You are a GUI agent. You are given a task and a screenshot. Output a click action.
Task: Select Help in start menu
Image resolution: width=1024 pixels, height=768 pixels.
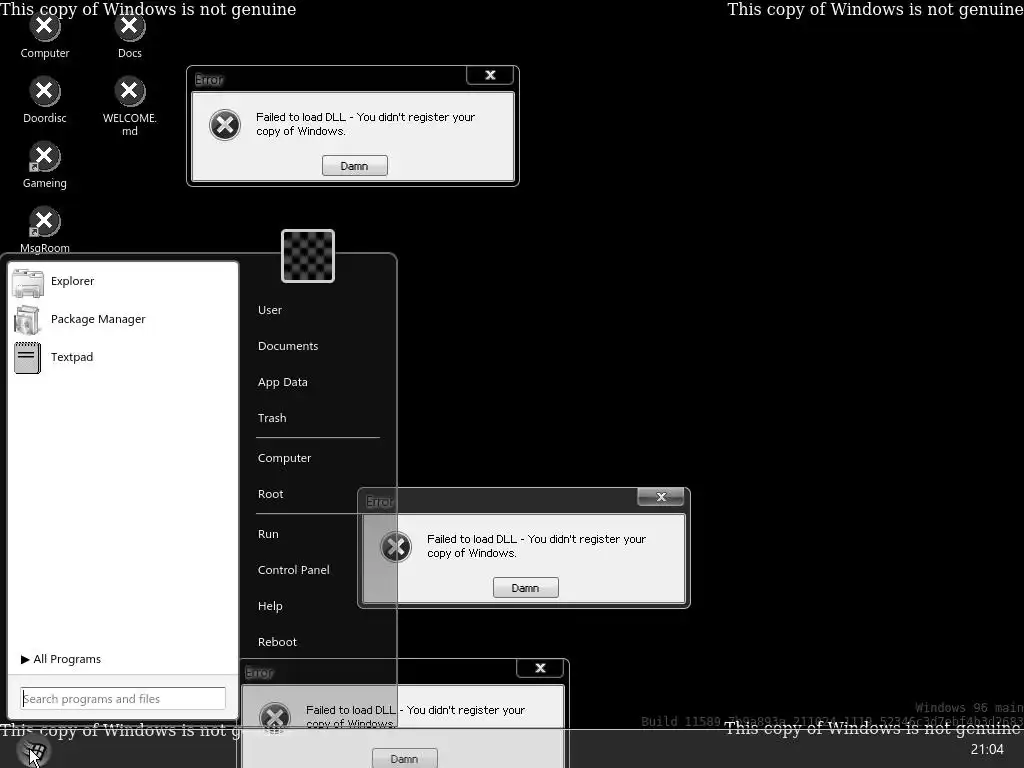pos(270,606)
